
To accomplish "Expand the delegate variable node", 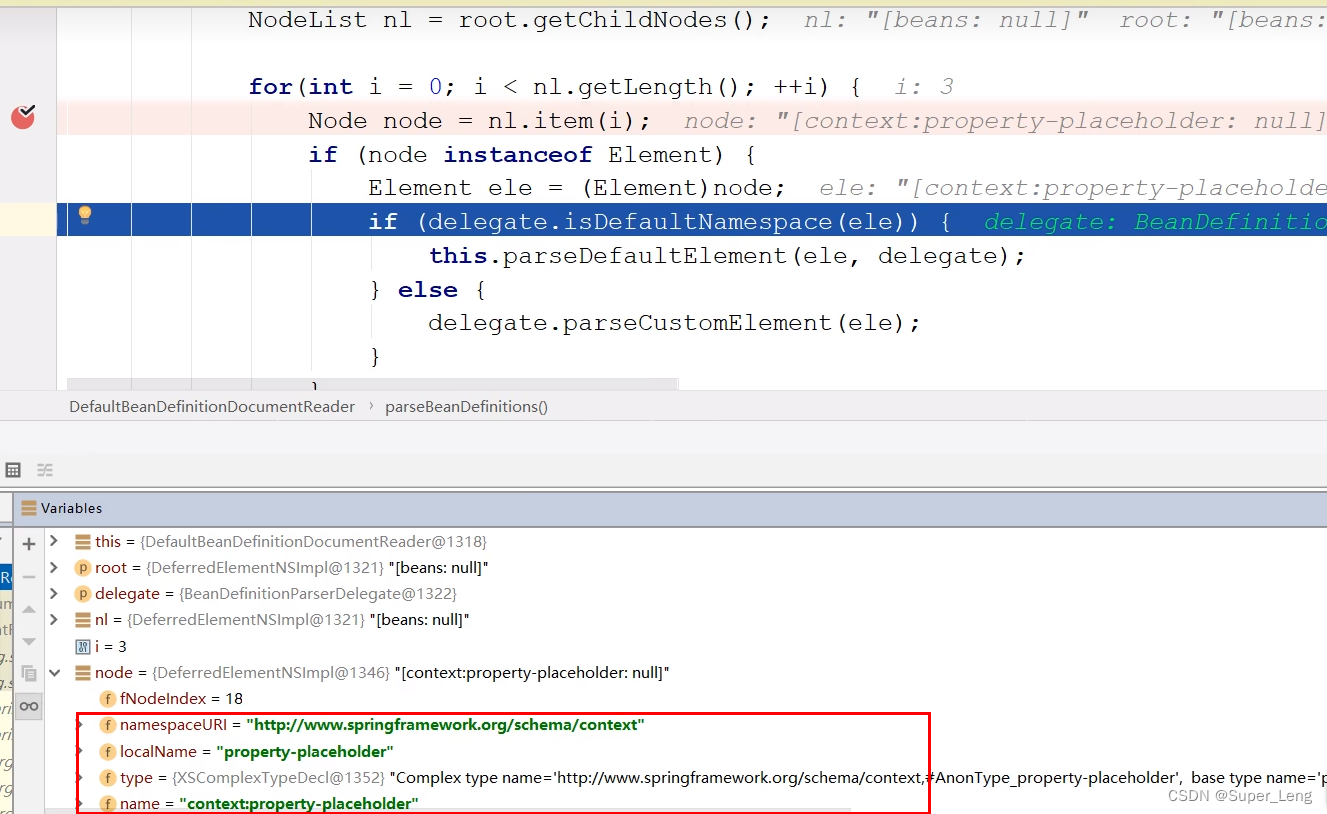I will 54,593.
